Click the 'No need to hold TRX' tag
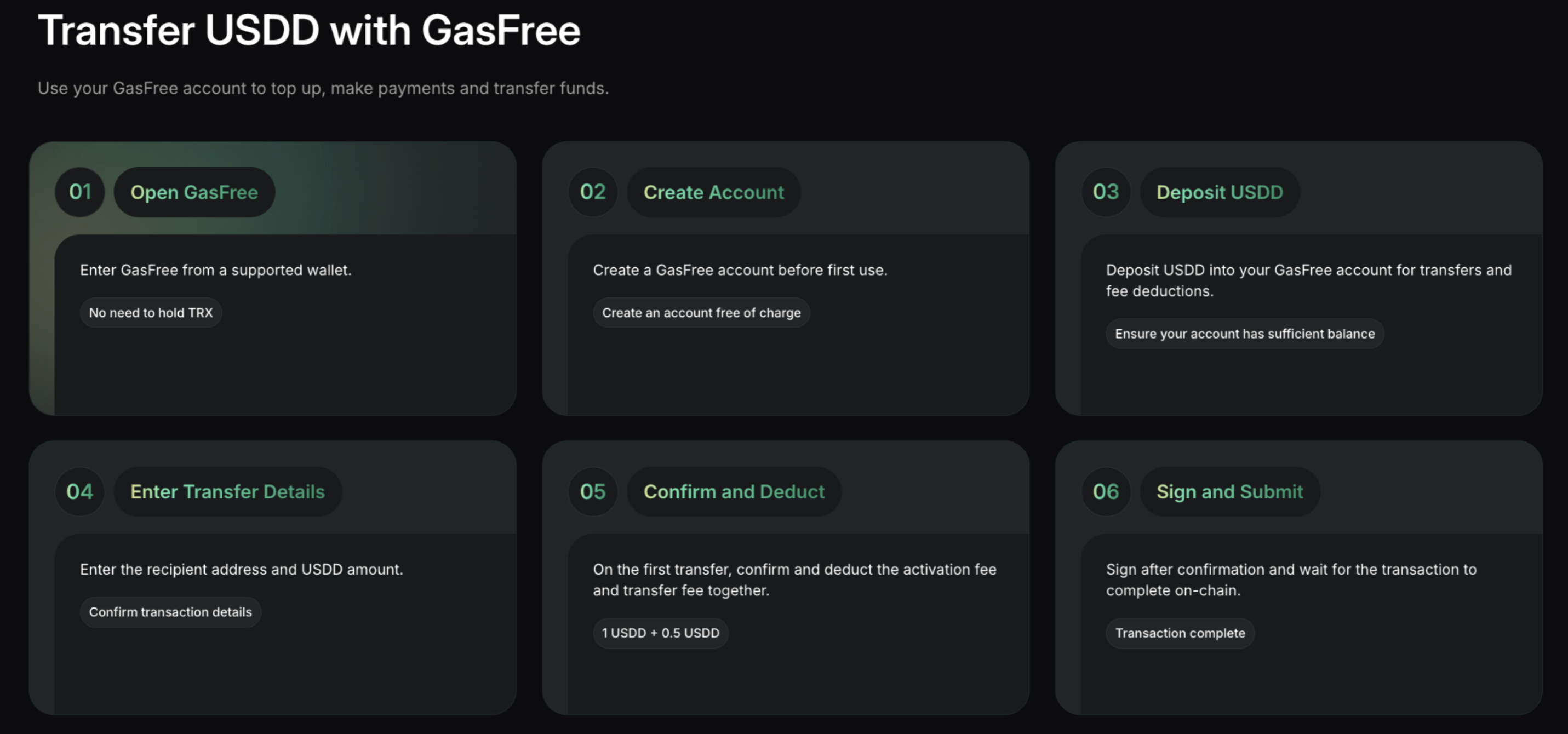The image size is (1568, 734). (x=151, y=313)
